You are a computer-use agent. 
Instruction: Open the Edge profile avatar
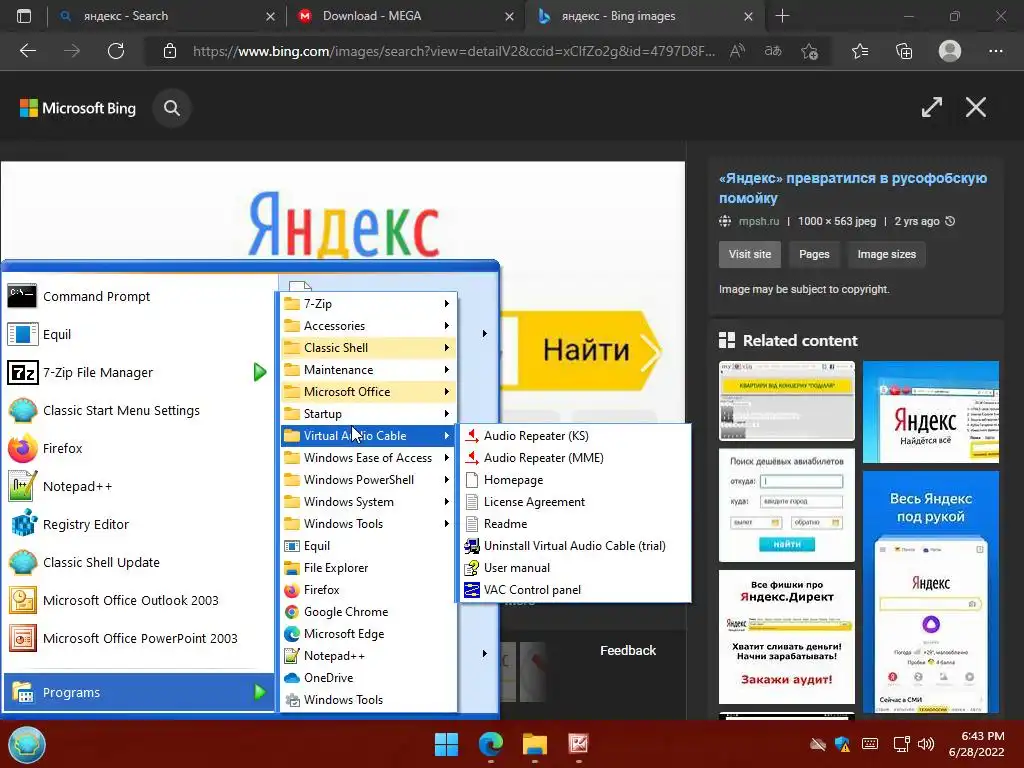(x=950, y=51)
